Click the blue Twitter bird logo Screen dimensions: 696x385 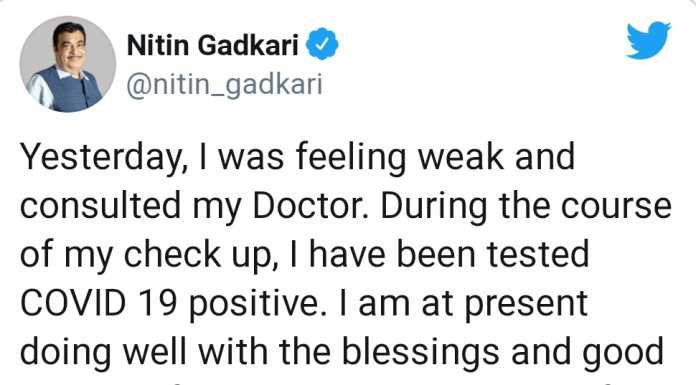click(649, 40)
